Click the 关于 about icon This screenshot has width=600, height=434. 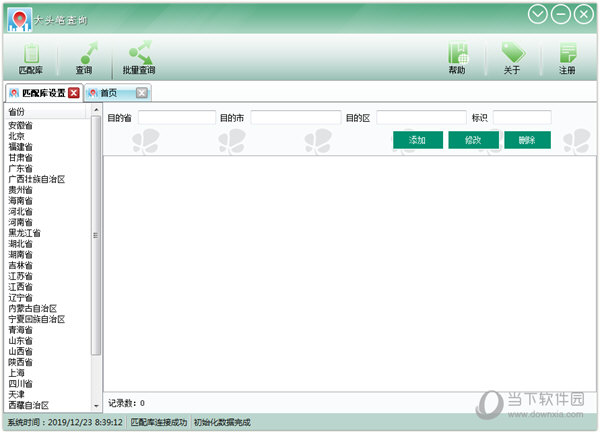512,58
